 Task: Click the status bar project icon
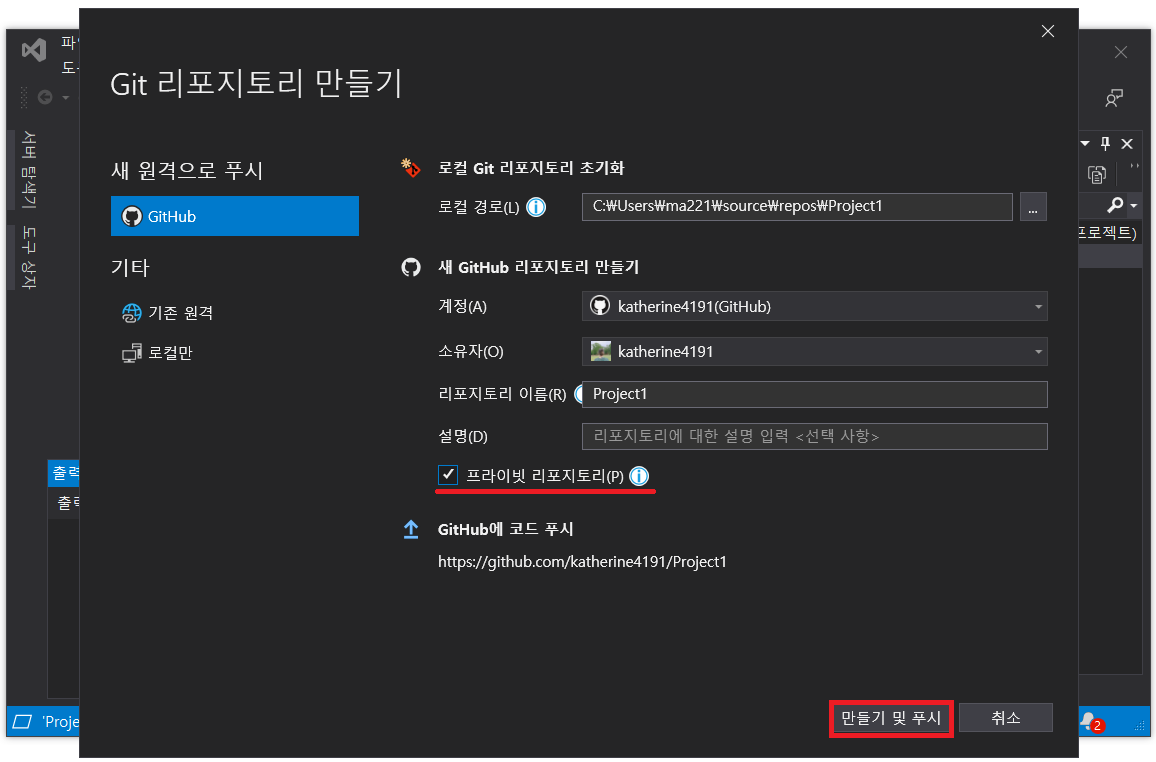23,721
